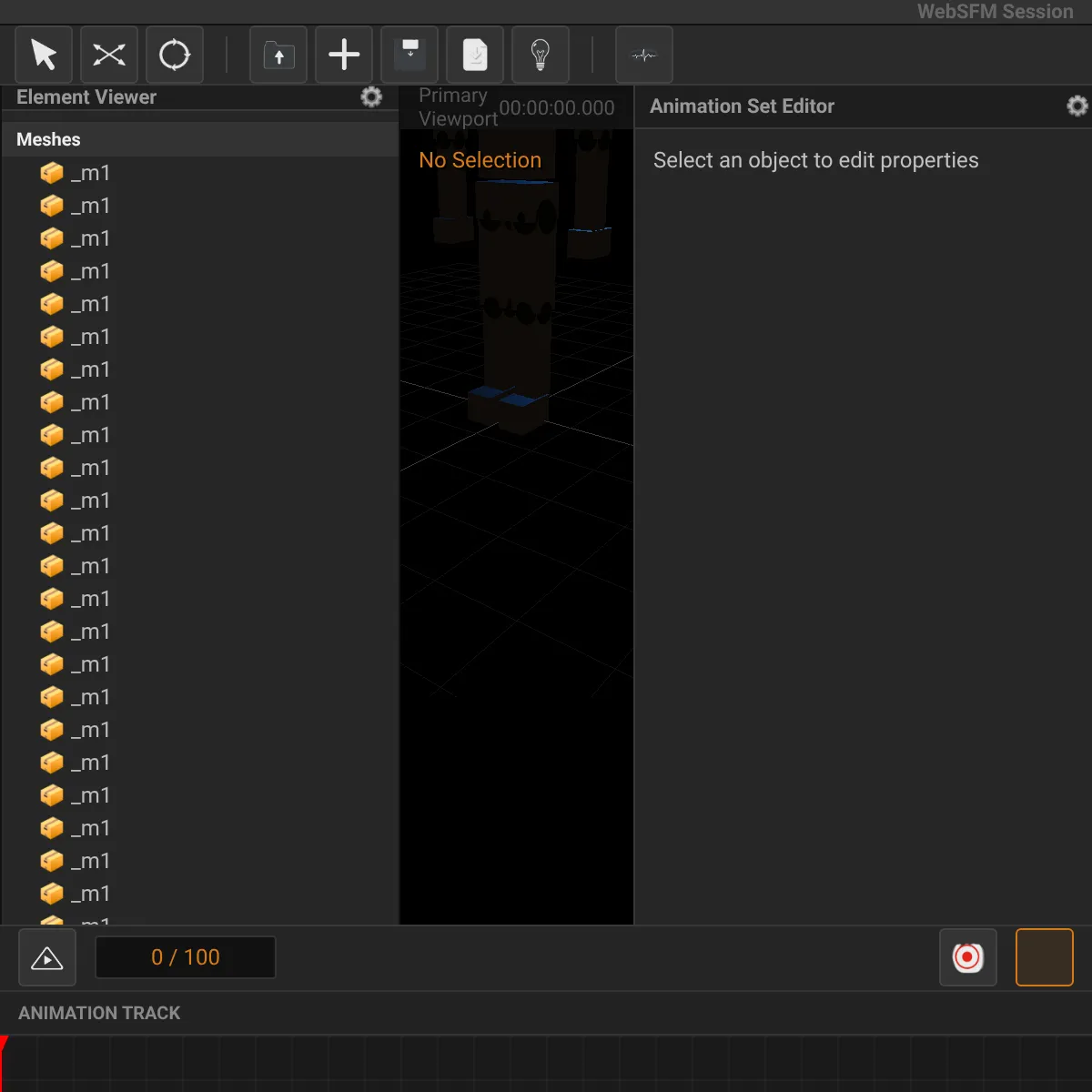This screenshot has width=1092, height=1092.
Task: Select the first _m1 mesh item
Action: coord(91,172)
